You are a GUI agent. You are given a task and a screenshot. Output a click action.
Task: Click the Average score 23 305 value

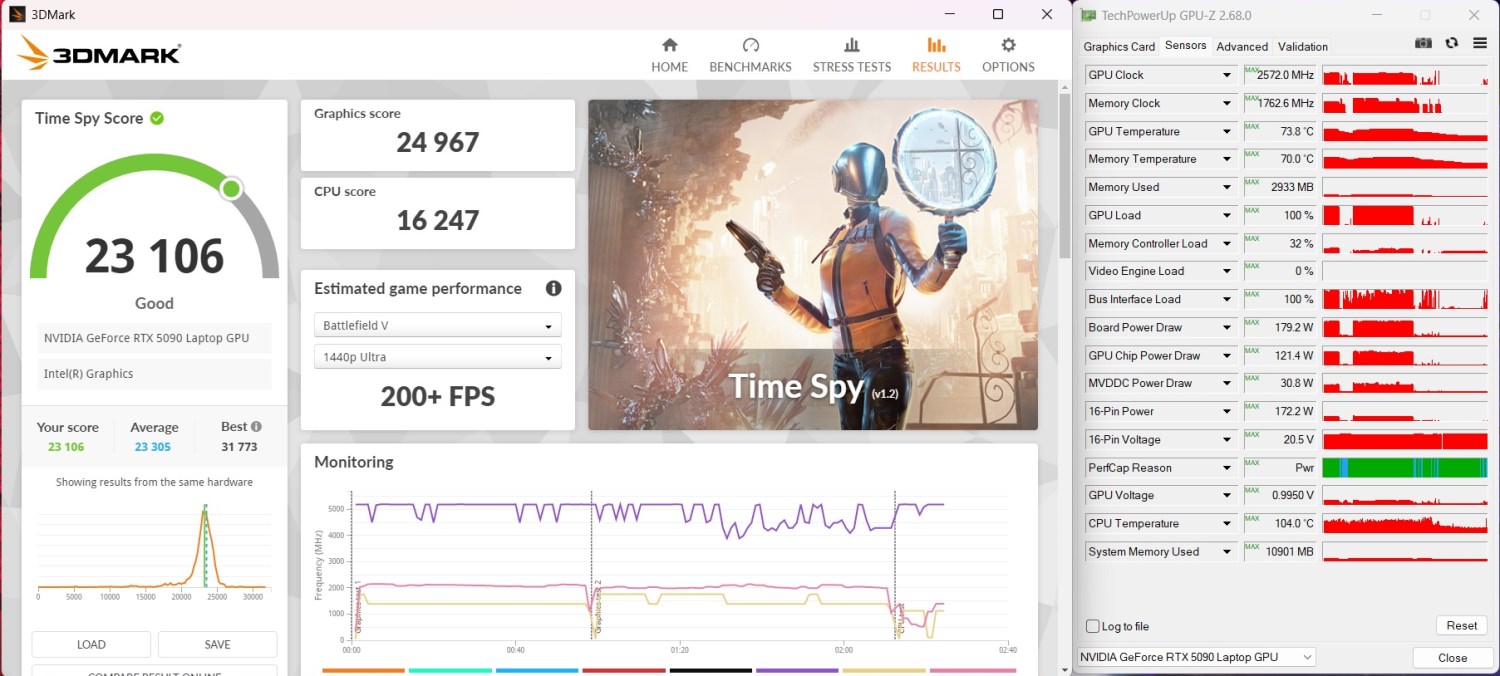click(153, 447)
